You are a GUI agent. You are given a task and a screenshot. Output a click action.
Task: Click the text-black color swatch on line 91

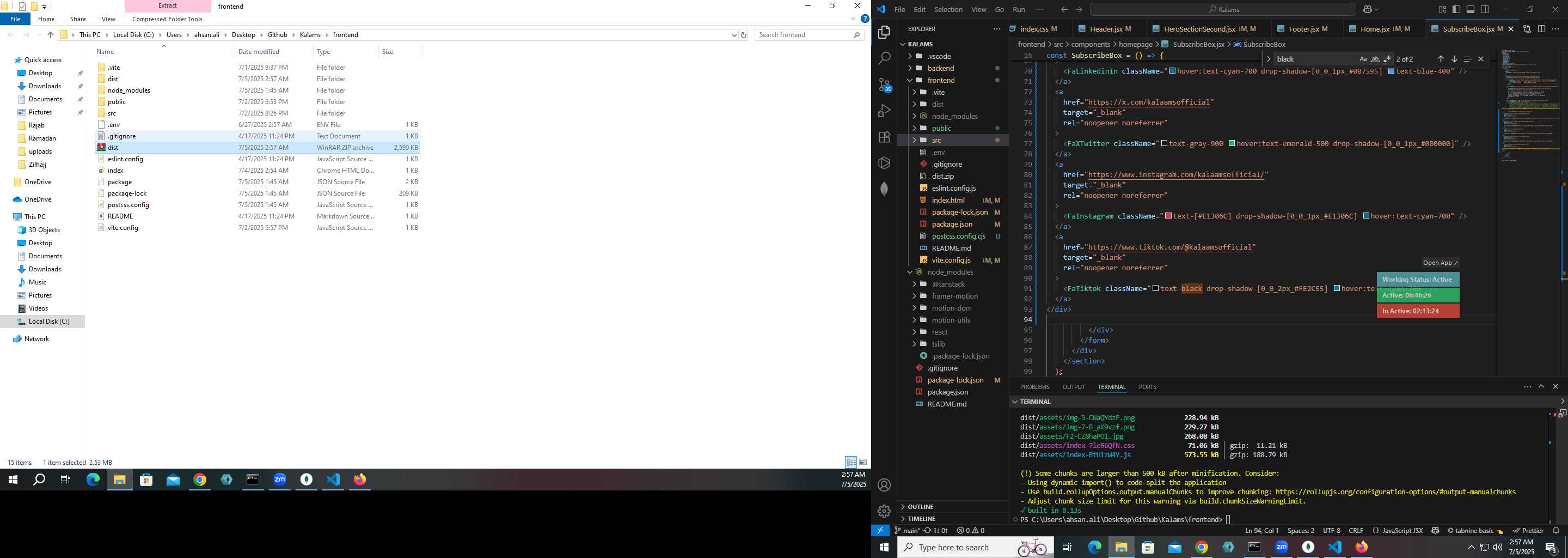pos(1155,289)
